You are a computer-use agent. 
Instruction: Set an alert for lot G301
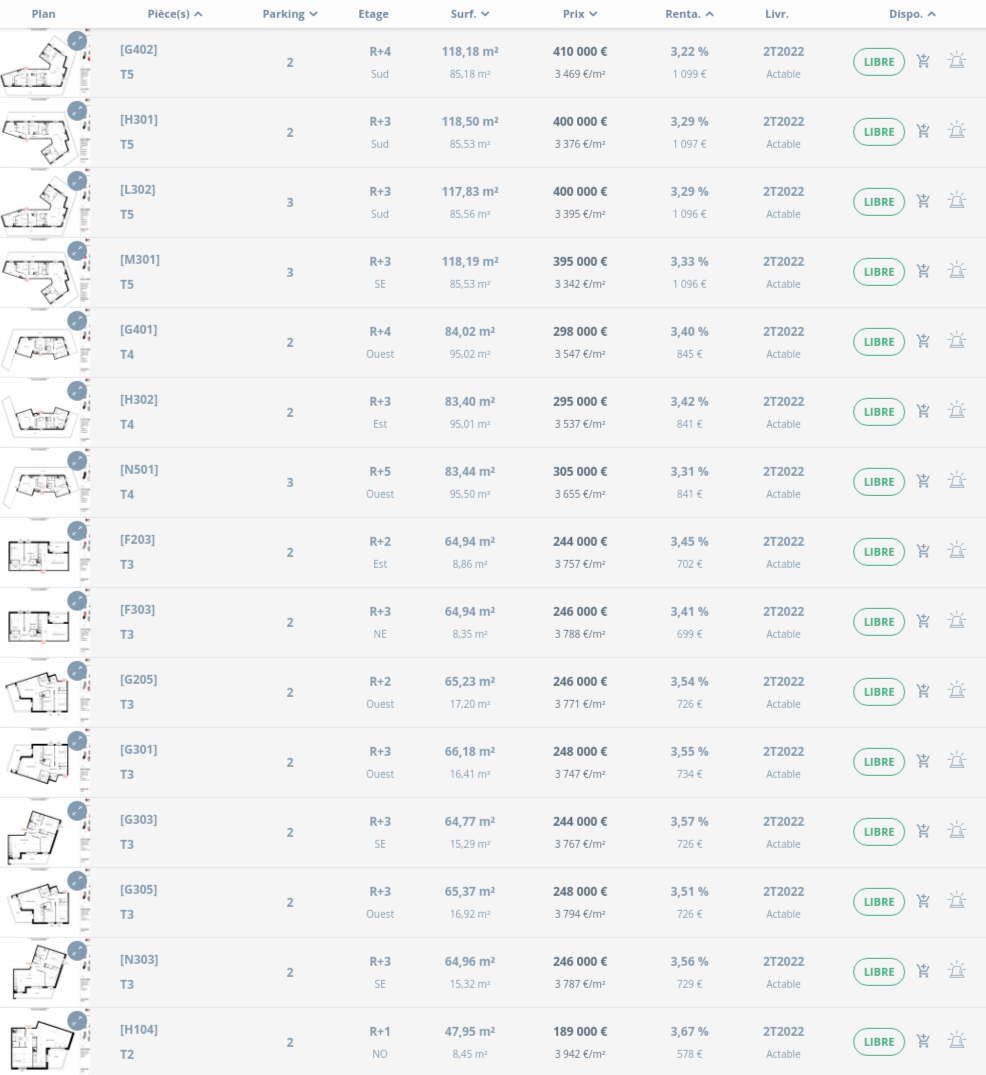coord(956,761)
